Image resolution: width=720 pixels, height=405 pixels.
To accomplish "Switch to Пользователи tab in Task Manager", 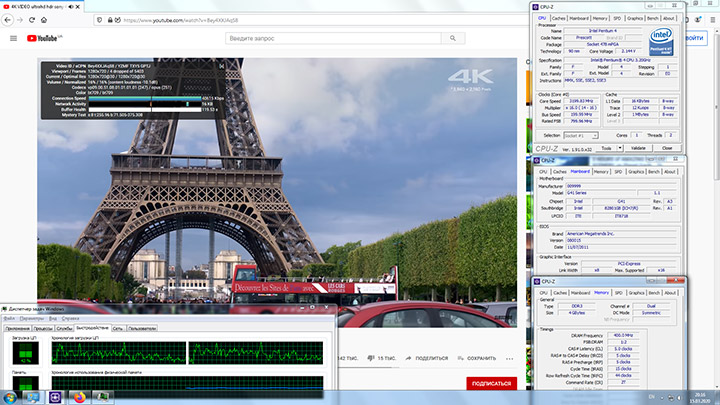I will [142, 328].
